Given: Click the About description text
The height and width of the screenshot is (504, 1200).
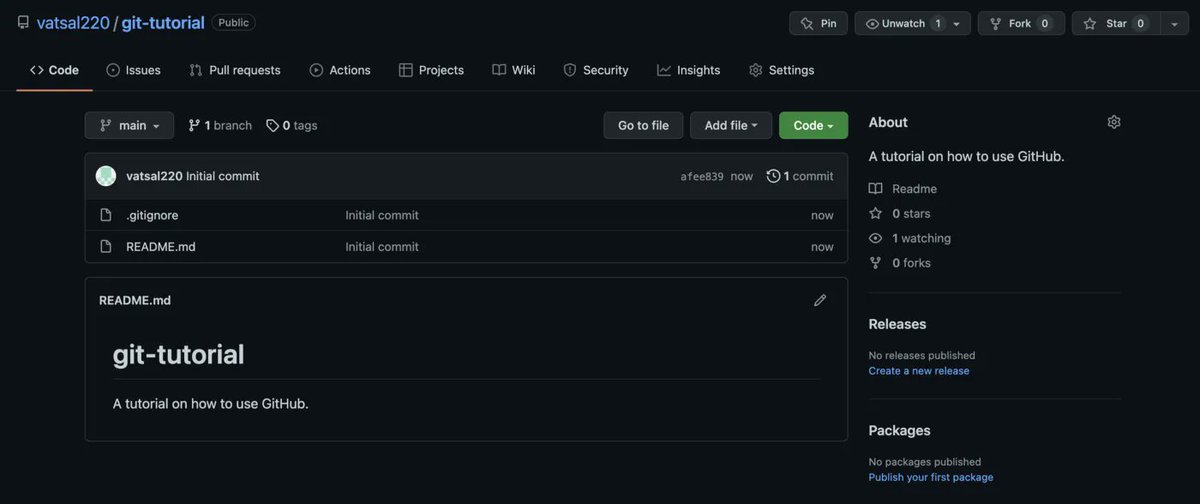Looking at the screenshot, I should tap(967, 156).
